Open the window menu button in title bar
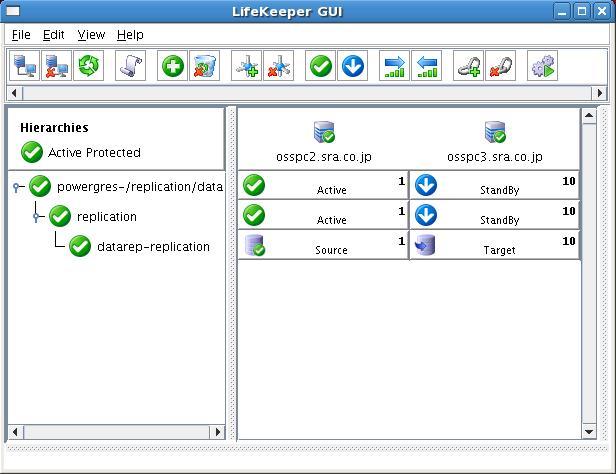 (13, 11)
